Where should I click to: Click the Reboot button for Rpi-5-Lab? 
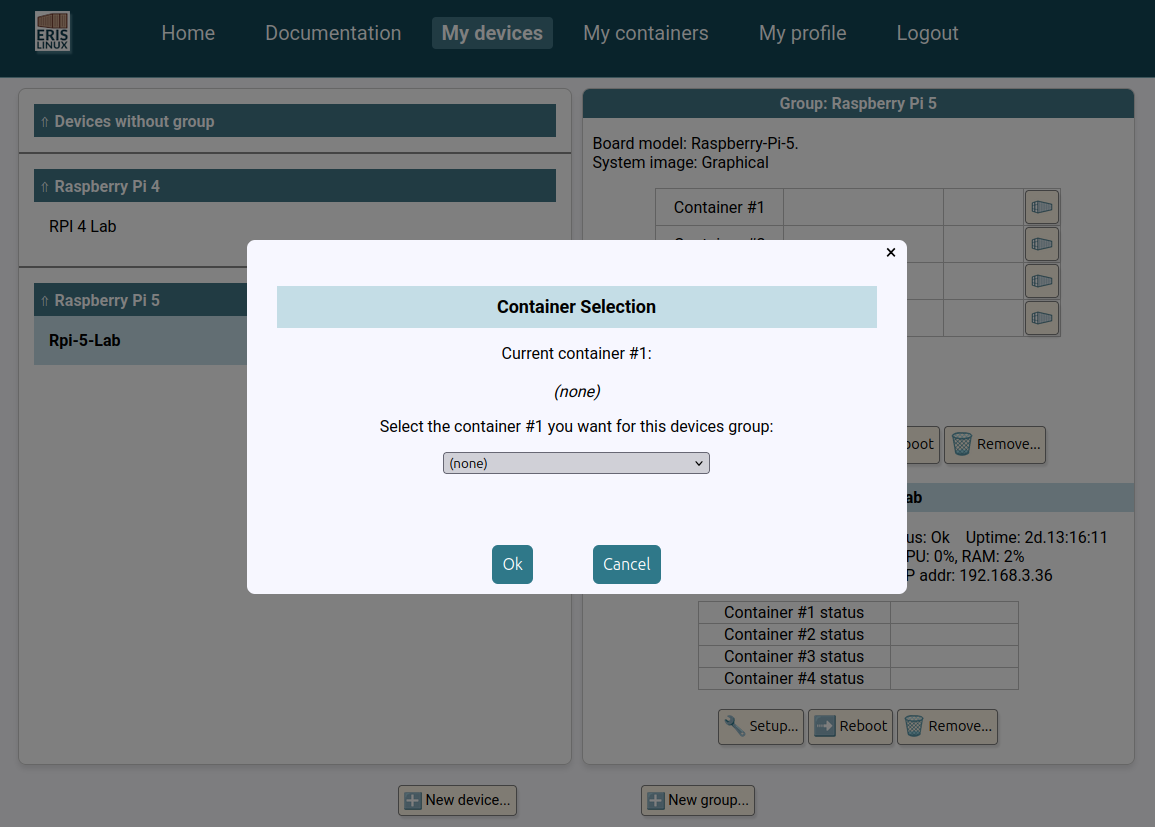(851, 726)
